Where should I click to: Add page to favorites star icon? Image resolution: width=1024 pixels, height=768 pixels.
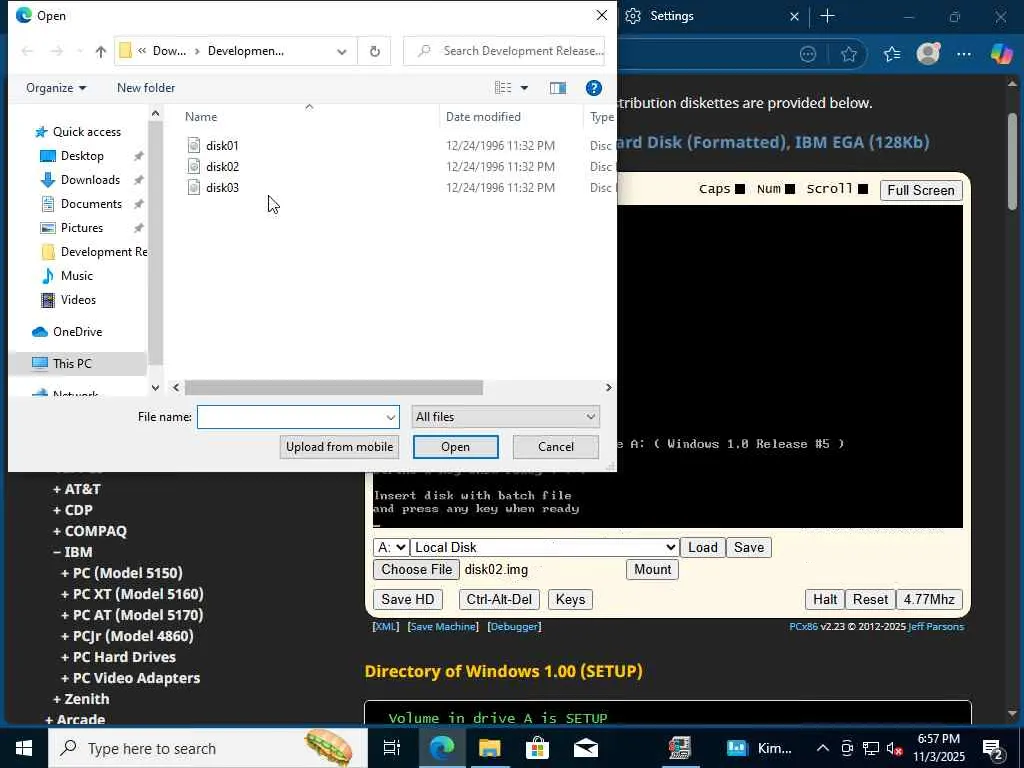click(849, 54)
